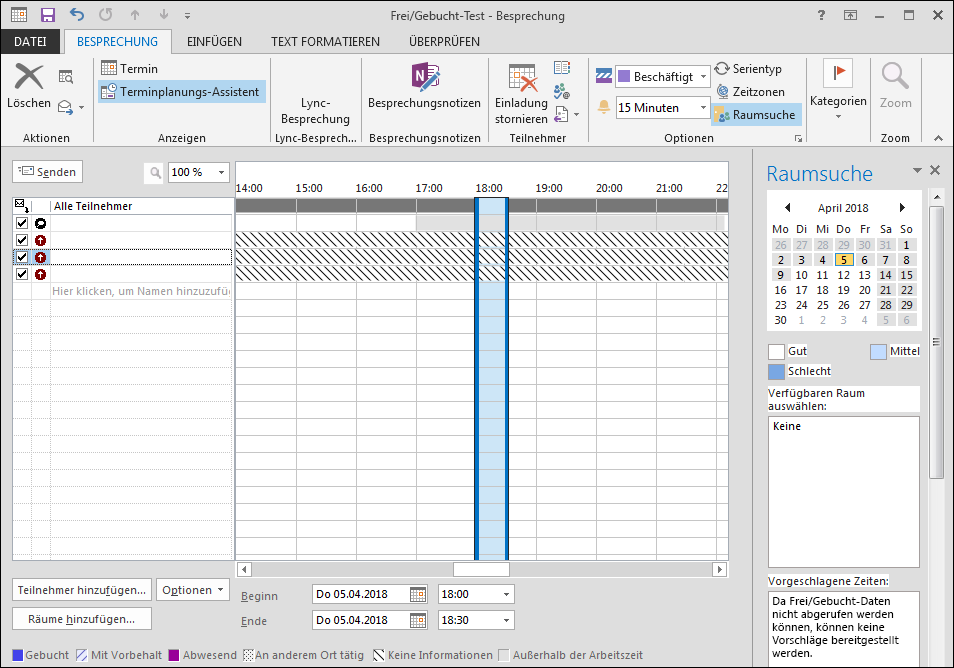The width and height of the screenshot is (954, 668).
Task: Open the 15 Minuten reminder dropdown
Action: pos(703,108)
